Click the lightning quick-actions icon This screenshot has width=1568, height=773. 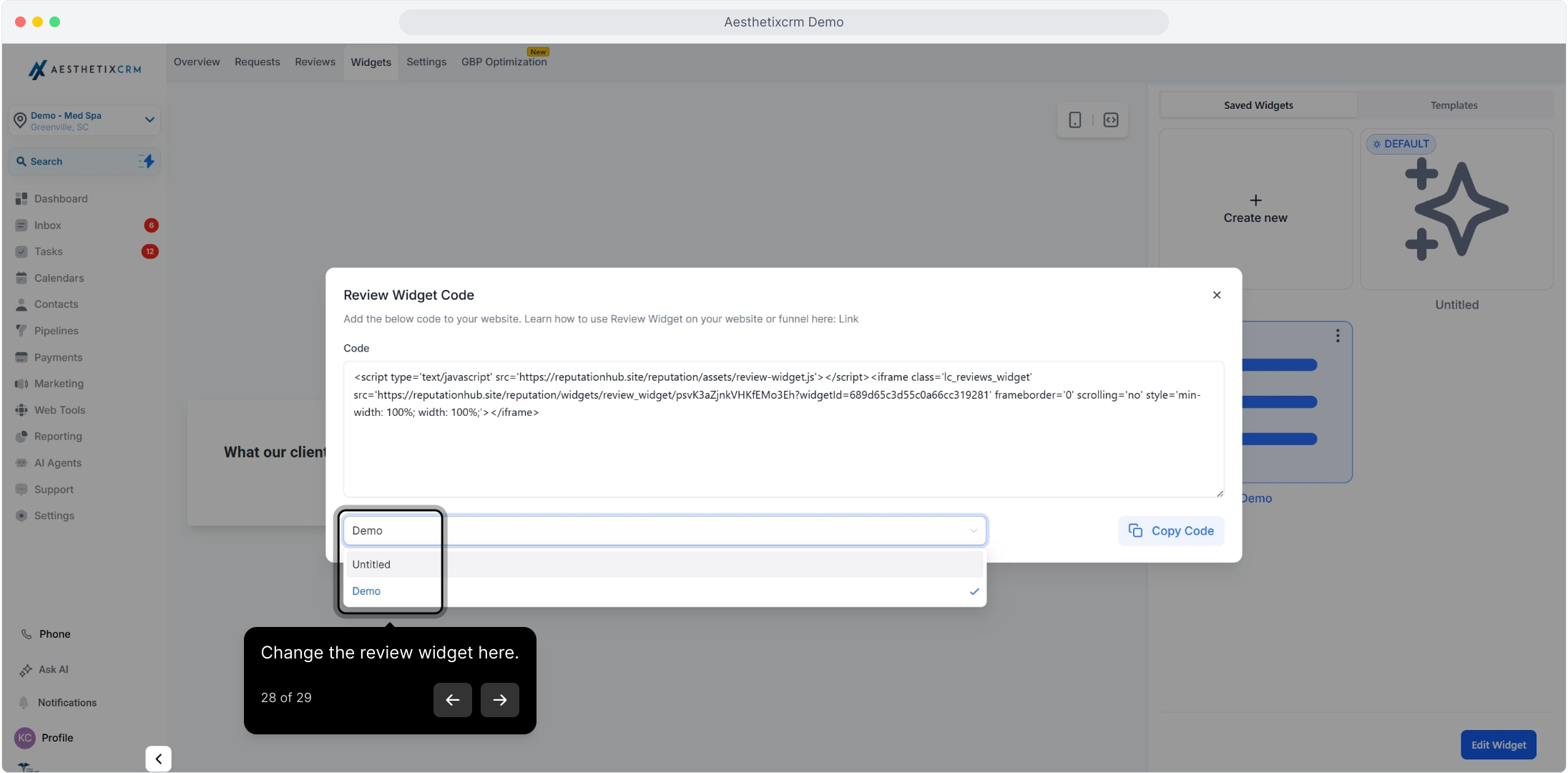pyautogui.click(x=147, y=162)
